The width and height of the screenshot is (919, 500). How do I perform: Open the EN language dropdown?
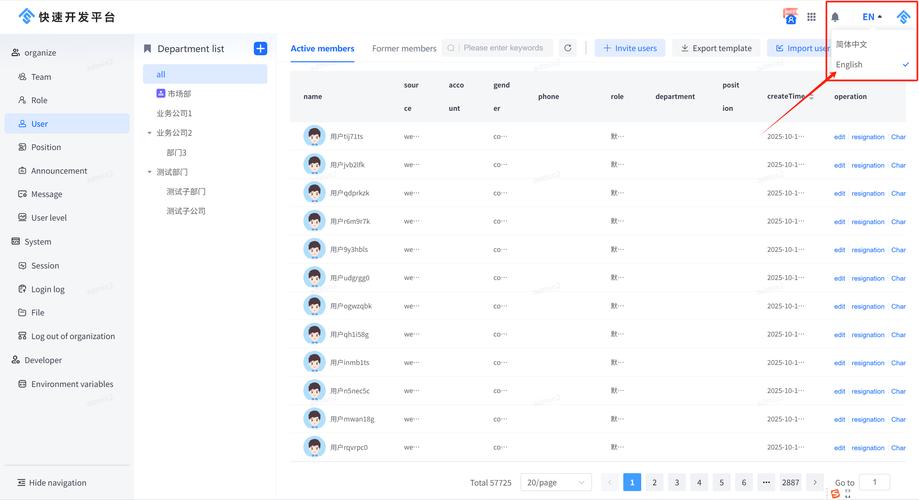click(x=871, y=17)
